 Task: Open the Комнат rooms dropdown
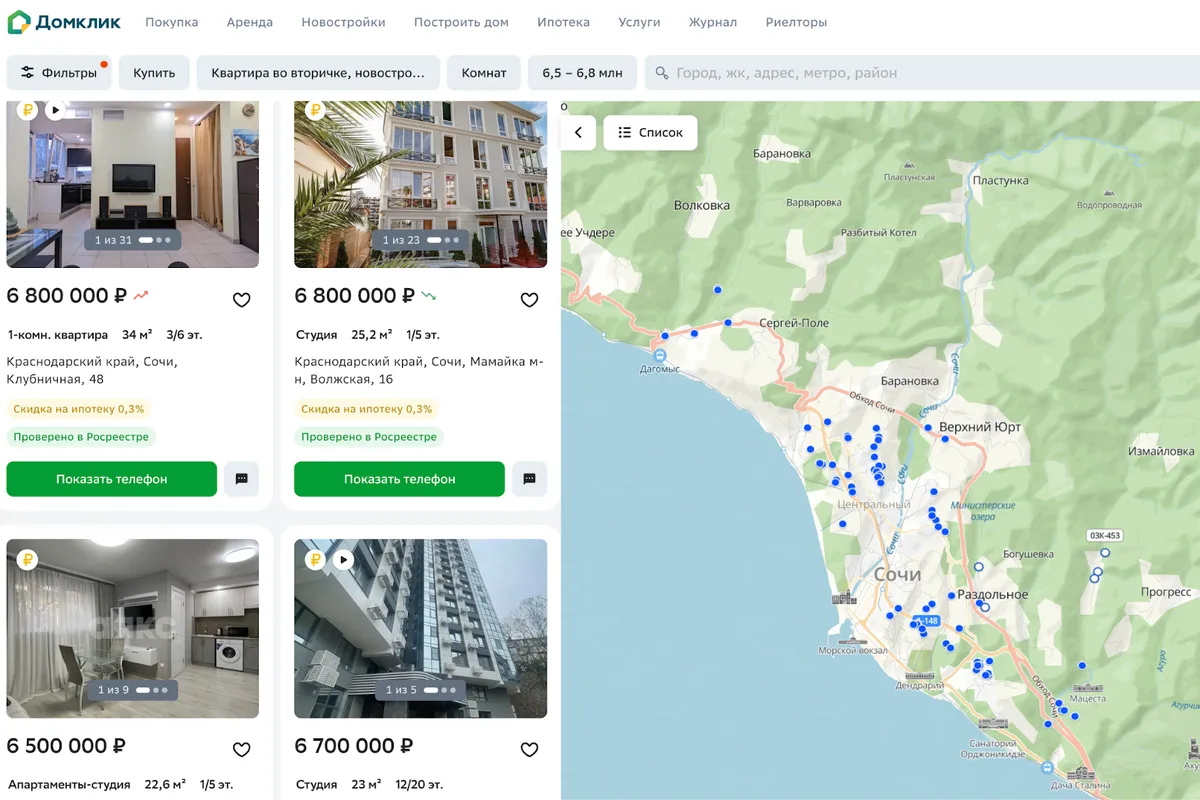point(484,73)
